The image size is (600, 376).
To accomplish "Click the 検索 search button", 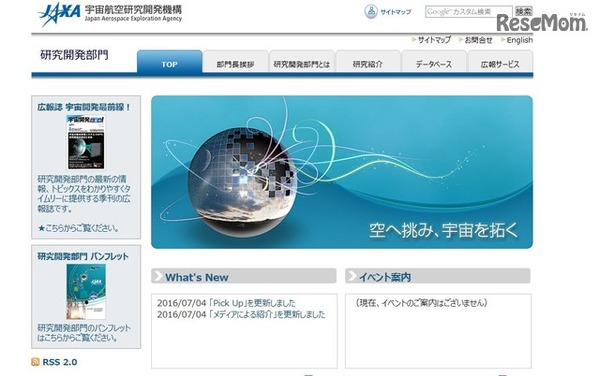I will [523, 11].
